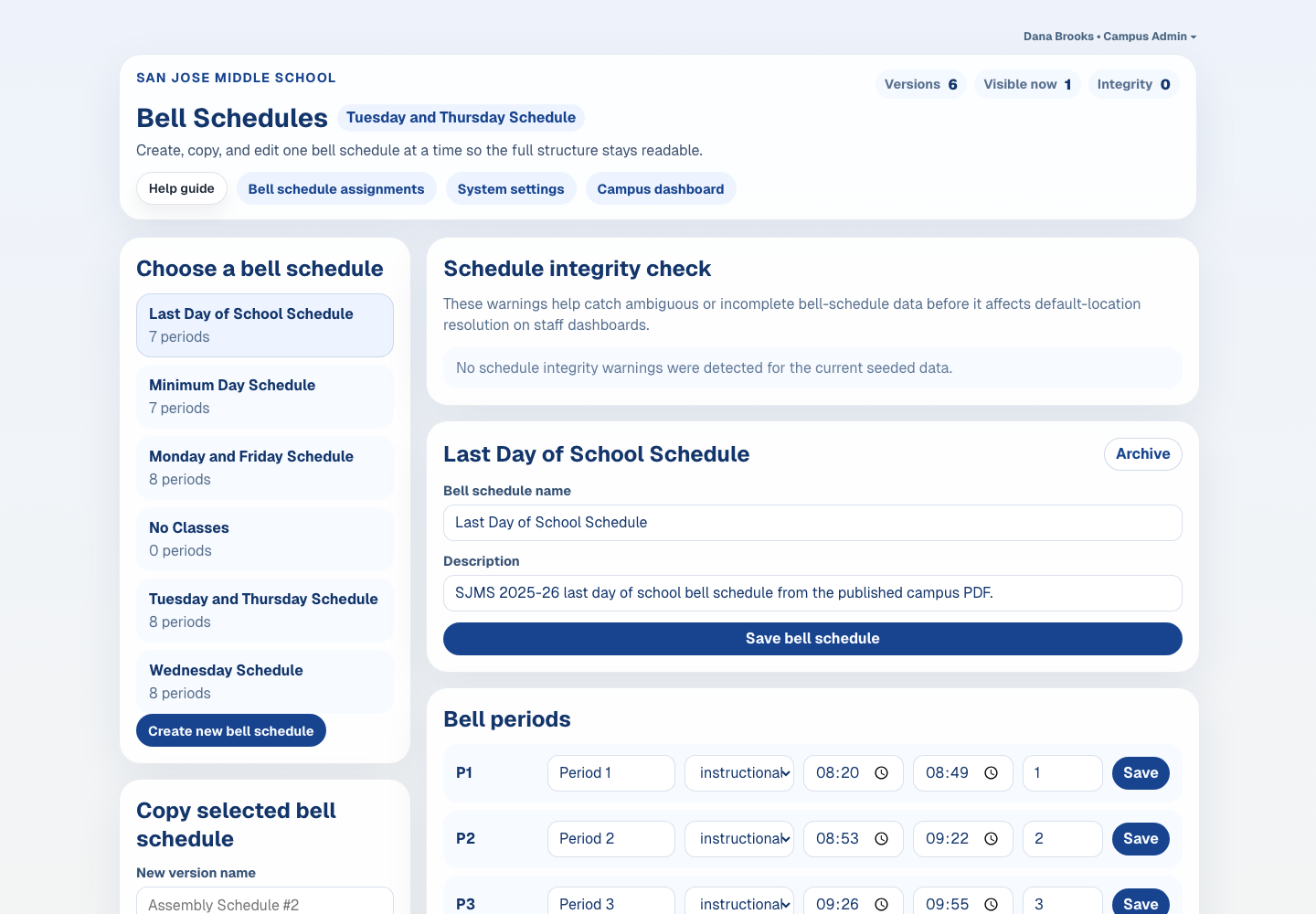Viewport: 1316px width, 914px height.
Task: Click the SAN JOSE MIDDLE SCHOOL text
Action: coord(236,78)
